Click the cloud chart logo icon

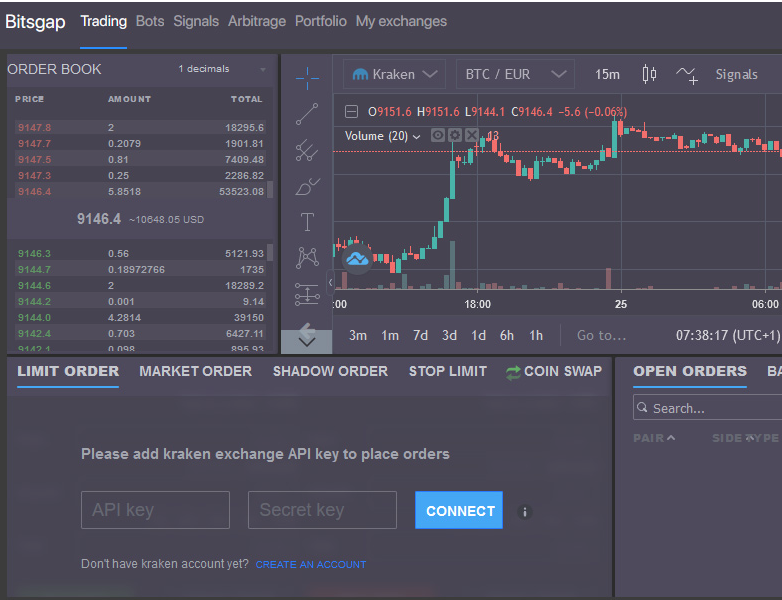pos(357,258)
